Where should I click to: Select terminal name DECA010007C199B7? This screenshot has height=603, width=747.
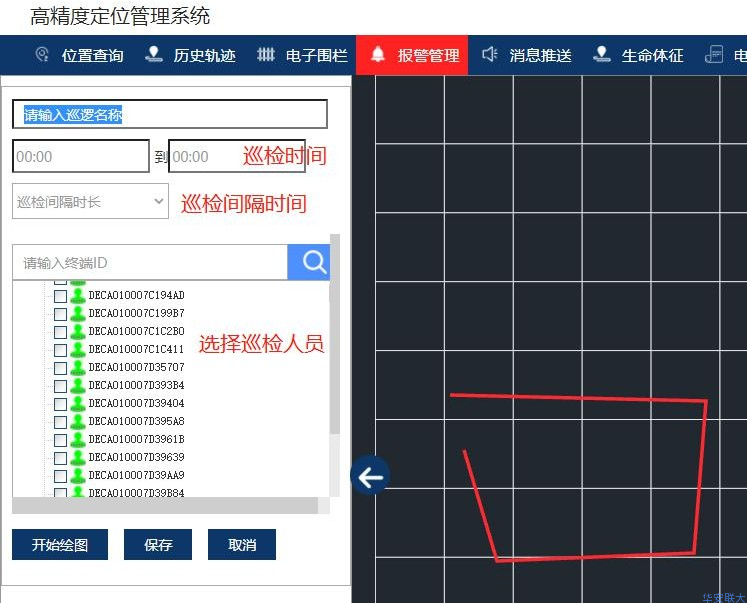[x=136, y=313]
